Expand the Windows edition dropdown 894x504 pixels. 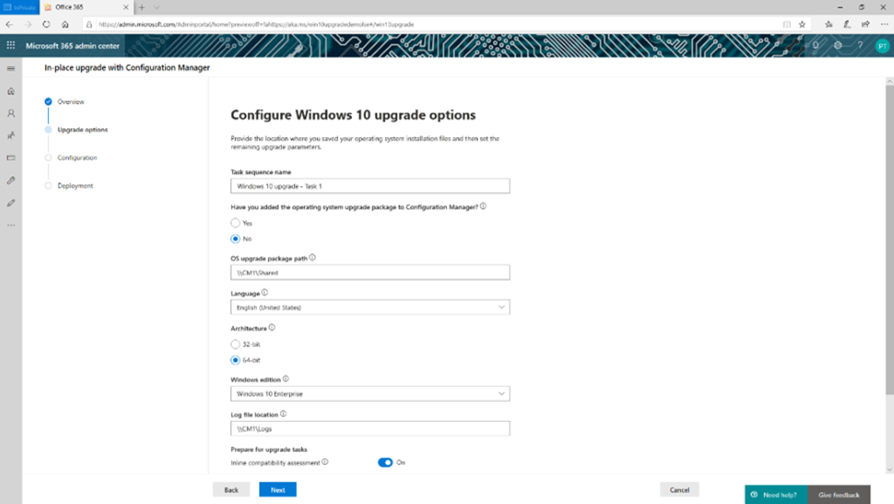(x=370, y=394)
